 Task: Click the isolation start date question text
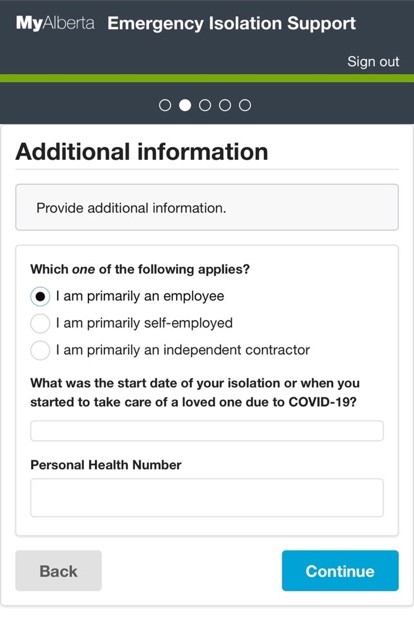(x=195, y=392)
